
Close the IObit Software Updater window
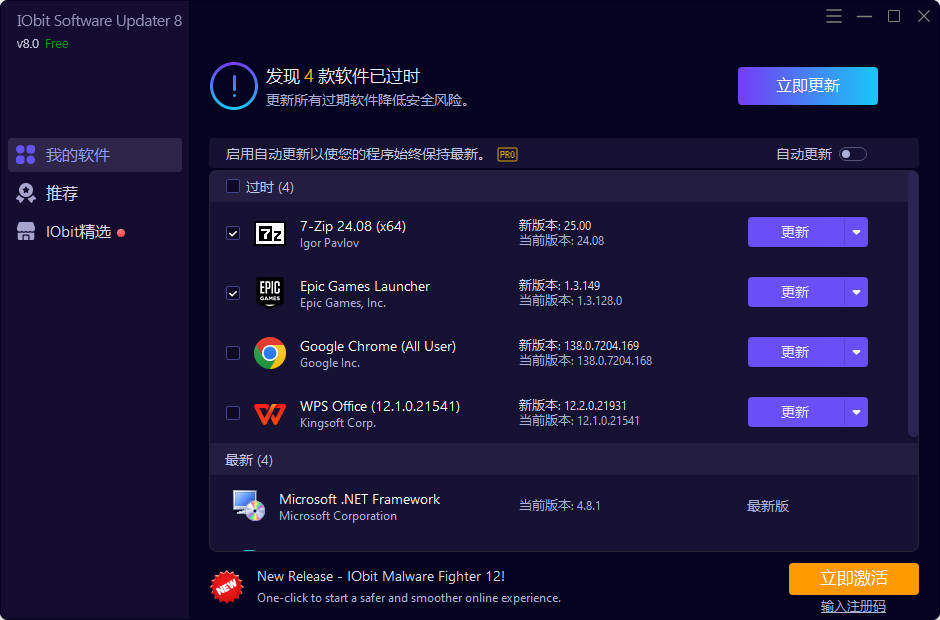[x=924, y=16]
